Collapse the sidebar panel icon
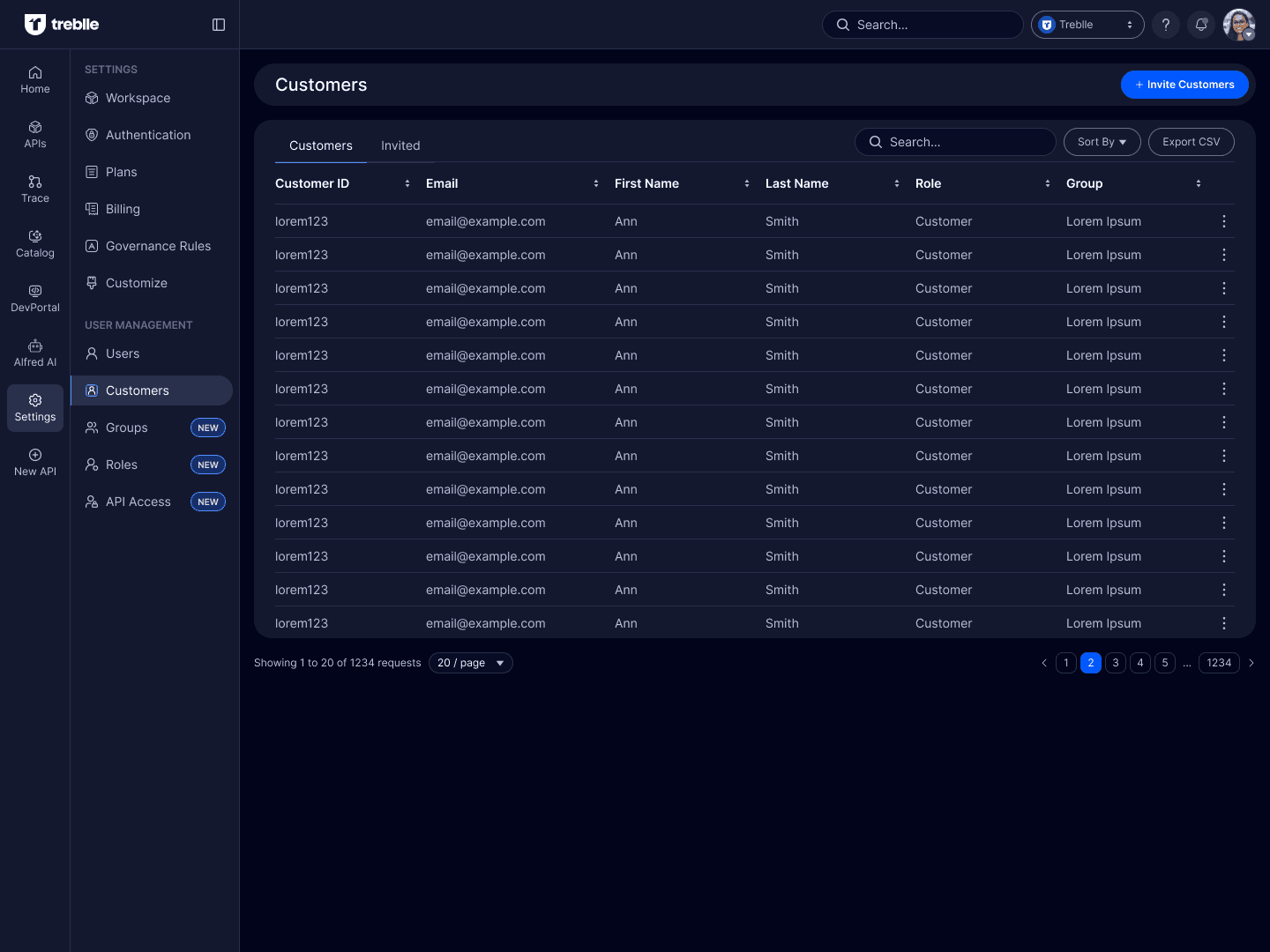The image size is (1270, 952). tap(219, 25)
